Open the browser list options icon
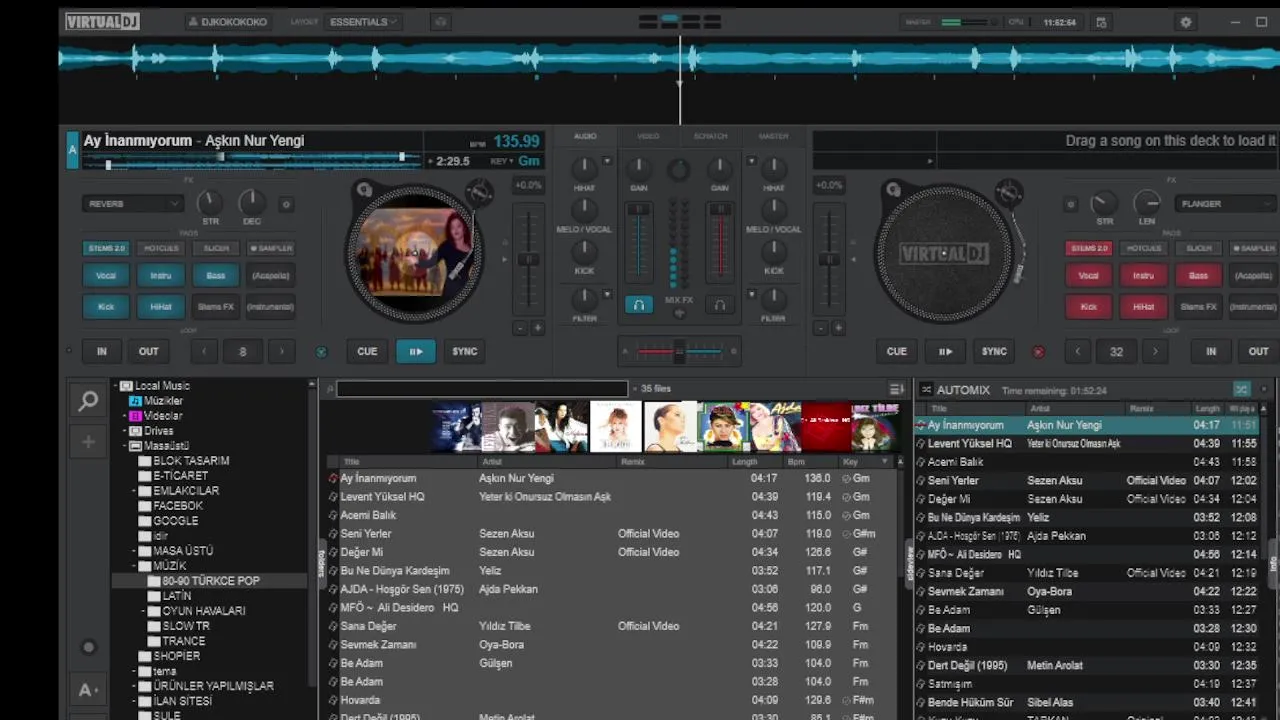Screen dimensions: 1280x720 [x=897, y=389]
